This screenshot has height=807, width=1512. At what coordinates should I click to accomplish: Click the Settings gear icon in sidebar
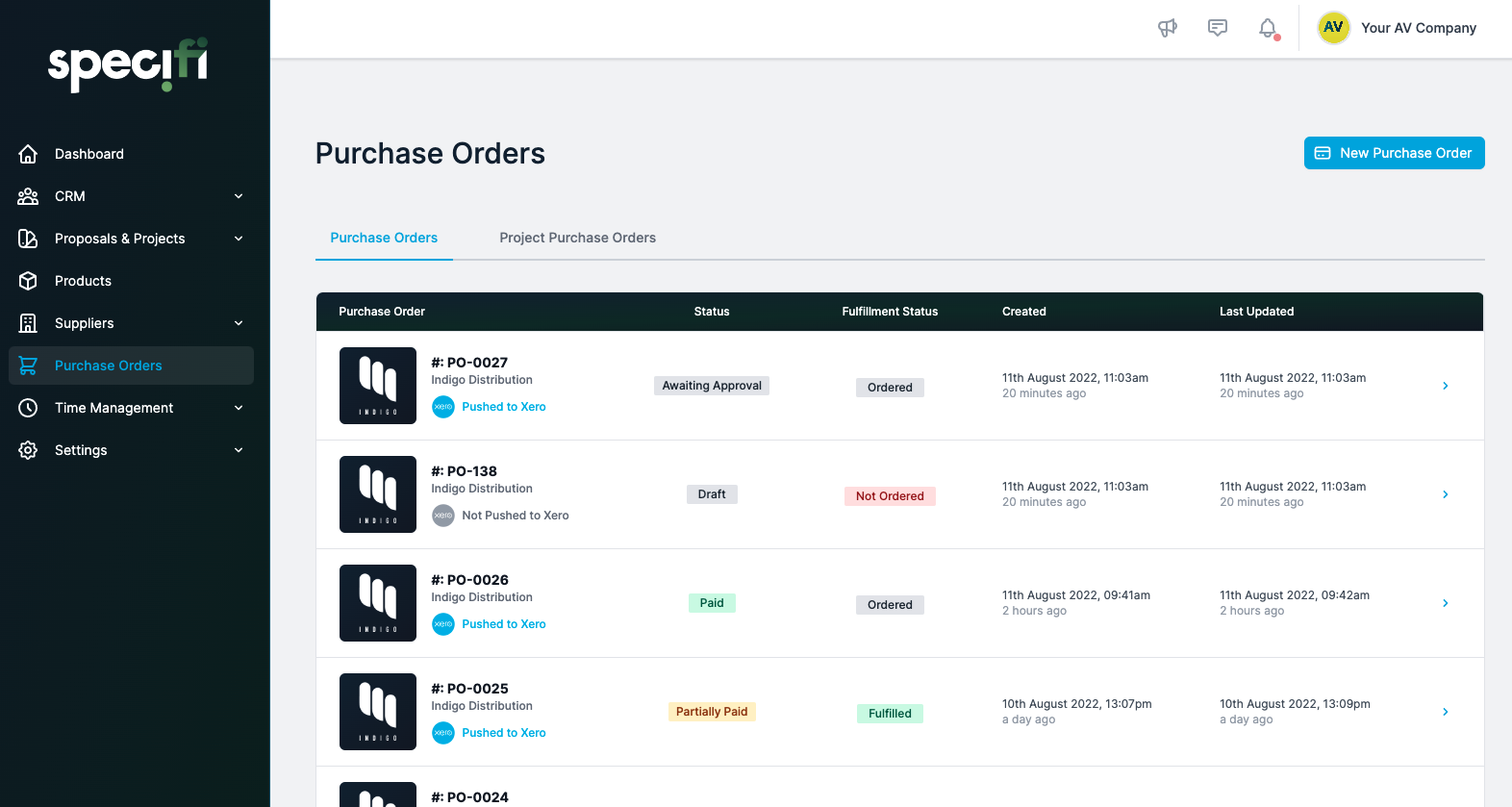tap(28, 450)
